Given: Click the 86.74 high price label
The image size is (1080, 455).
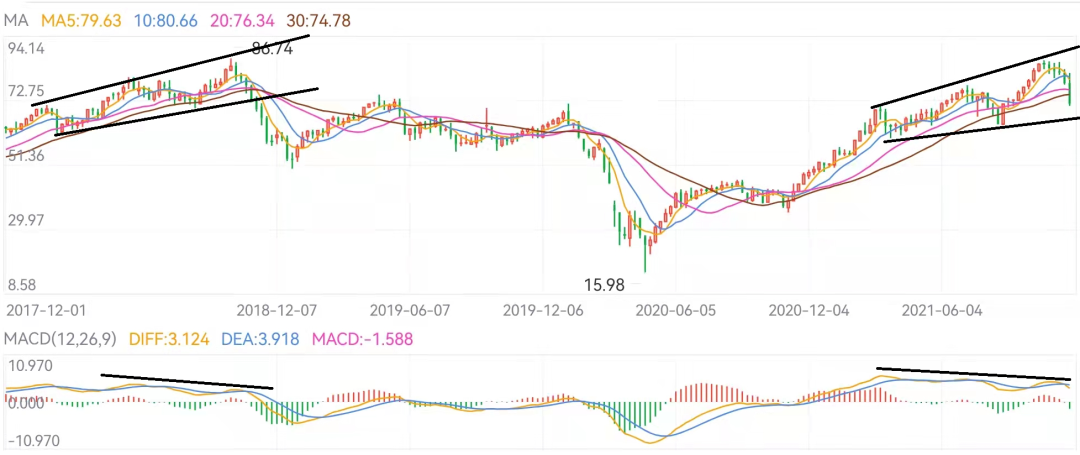Looking at the screenshot, I should tap(273, 48).
